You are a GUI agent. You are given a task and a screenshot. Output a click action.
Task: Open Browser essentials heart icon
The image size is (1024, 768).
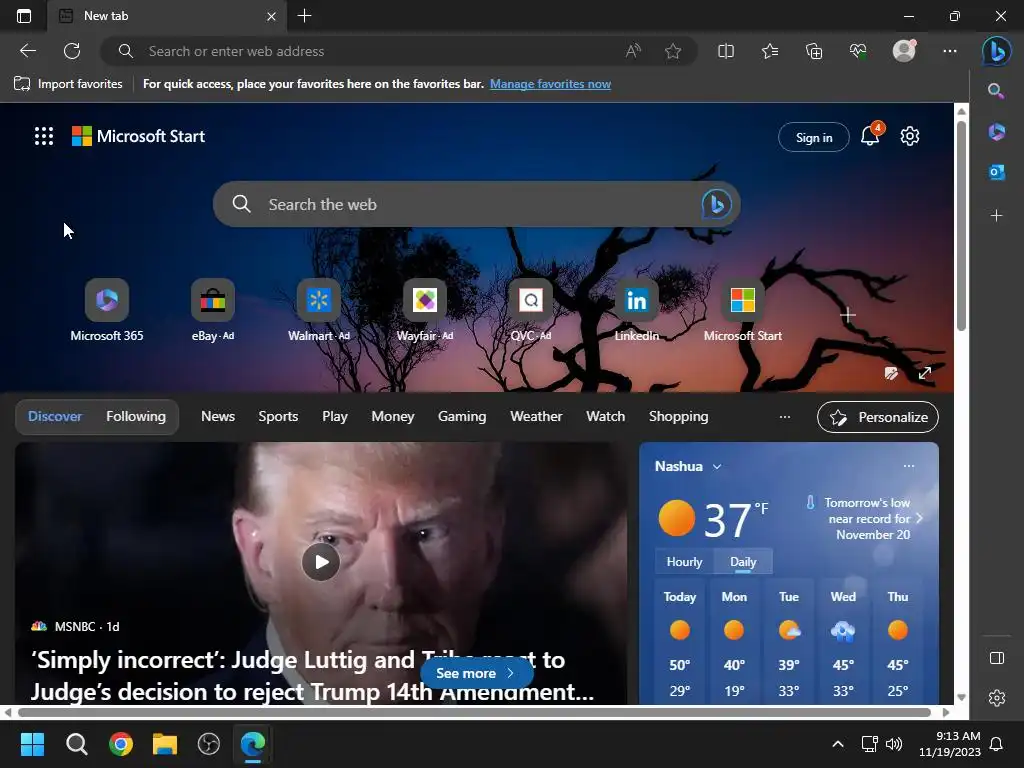coord(858,51)
